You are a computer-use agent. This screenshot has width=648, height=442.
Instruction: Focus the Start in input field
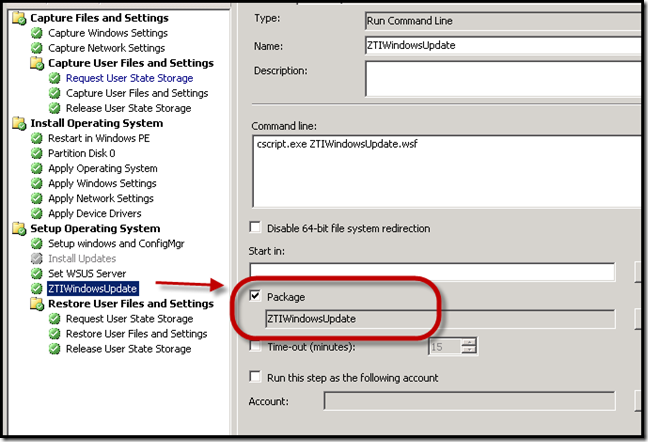click(432, 272)
